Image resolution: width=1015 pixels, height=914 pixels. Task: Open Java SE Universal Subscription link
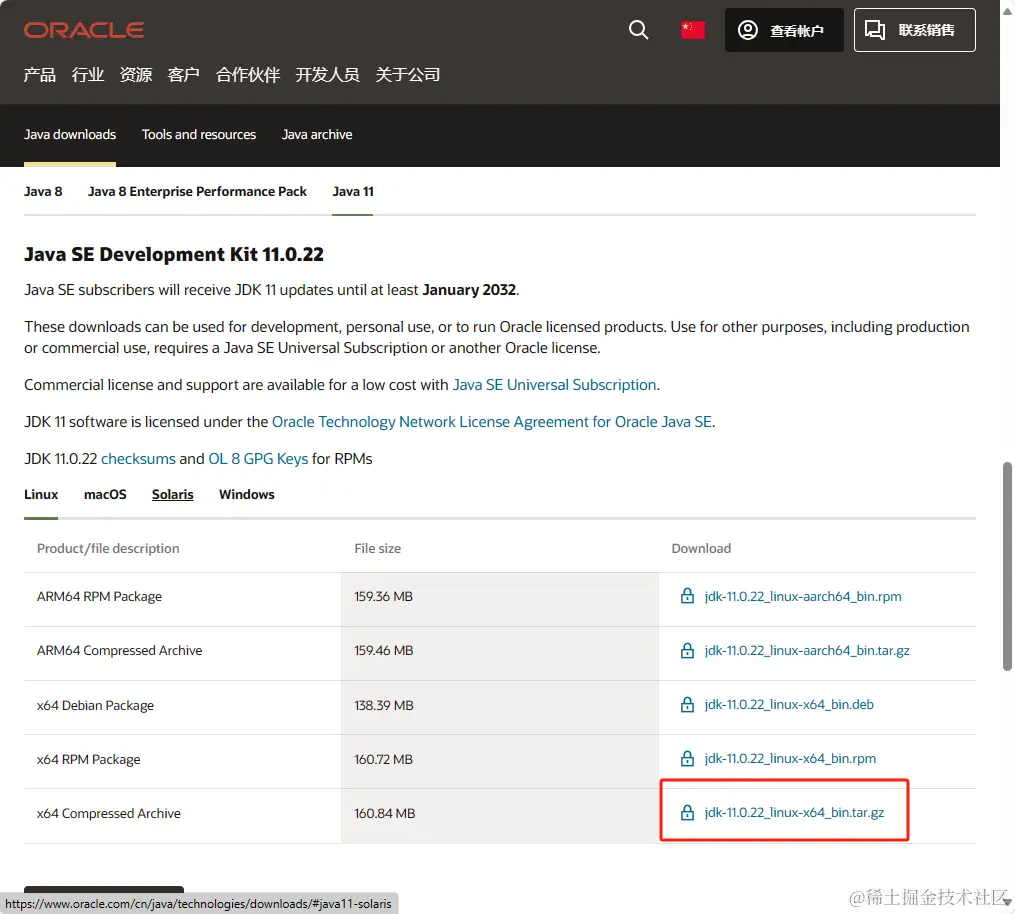coord(555,385)
